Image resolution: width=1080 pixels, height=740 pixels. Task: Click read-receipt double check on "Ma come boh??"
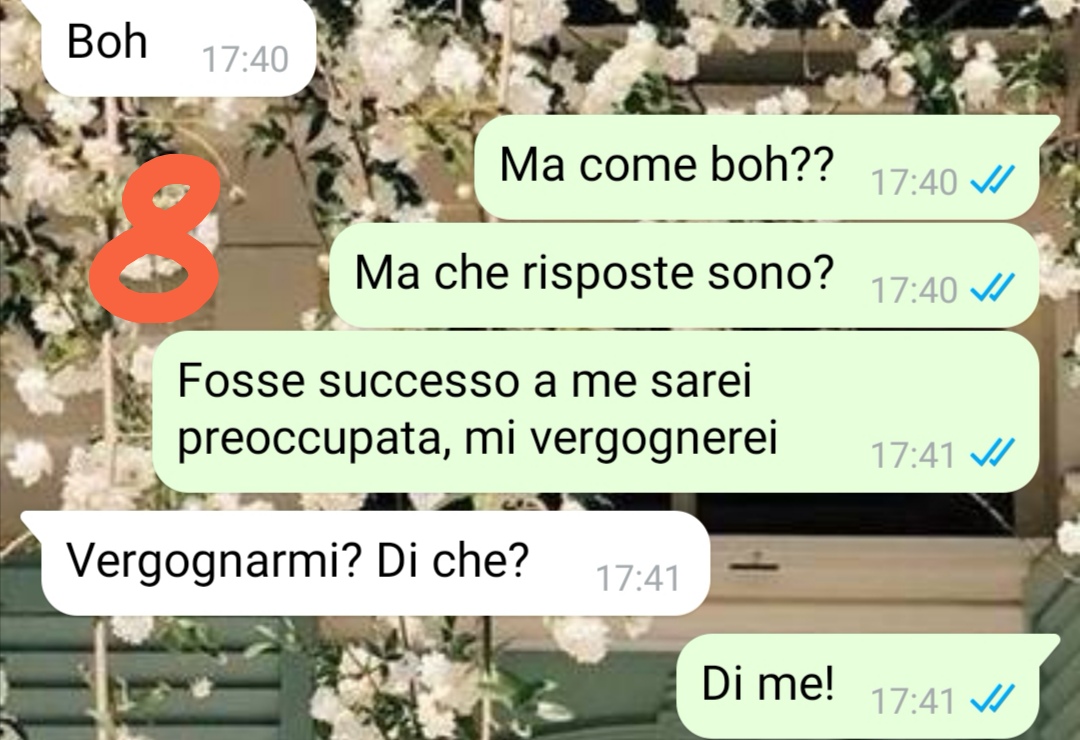992,182
